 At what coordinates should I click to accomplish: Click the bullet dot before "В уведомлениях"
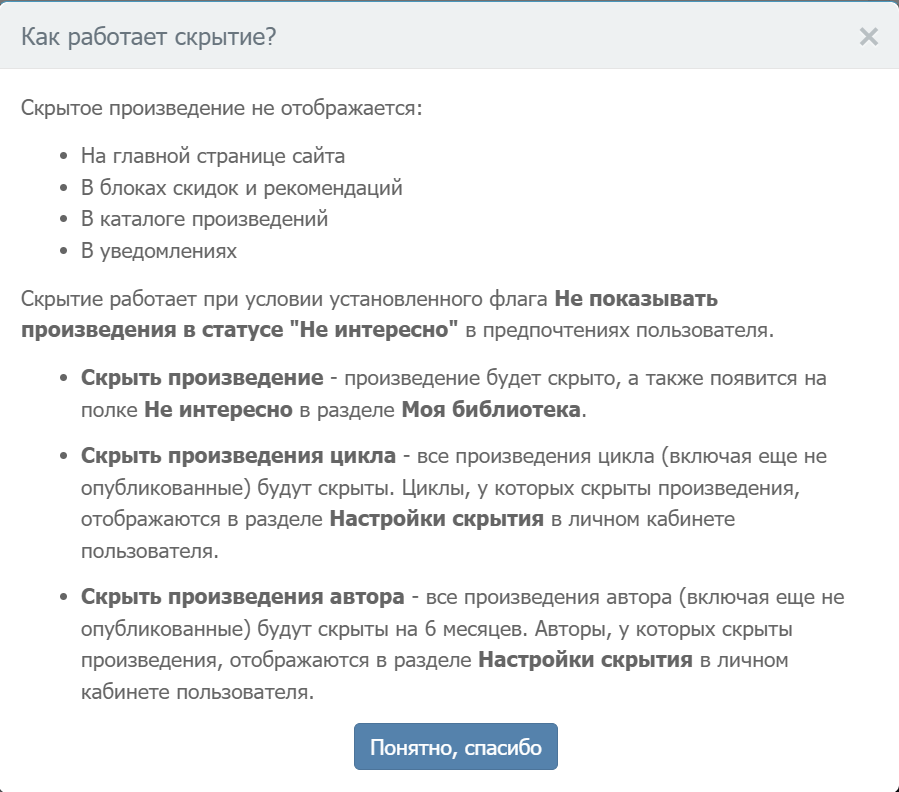(64, 251)
